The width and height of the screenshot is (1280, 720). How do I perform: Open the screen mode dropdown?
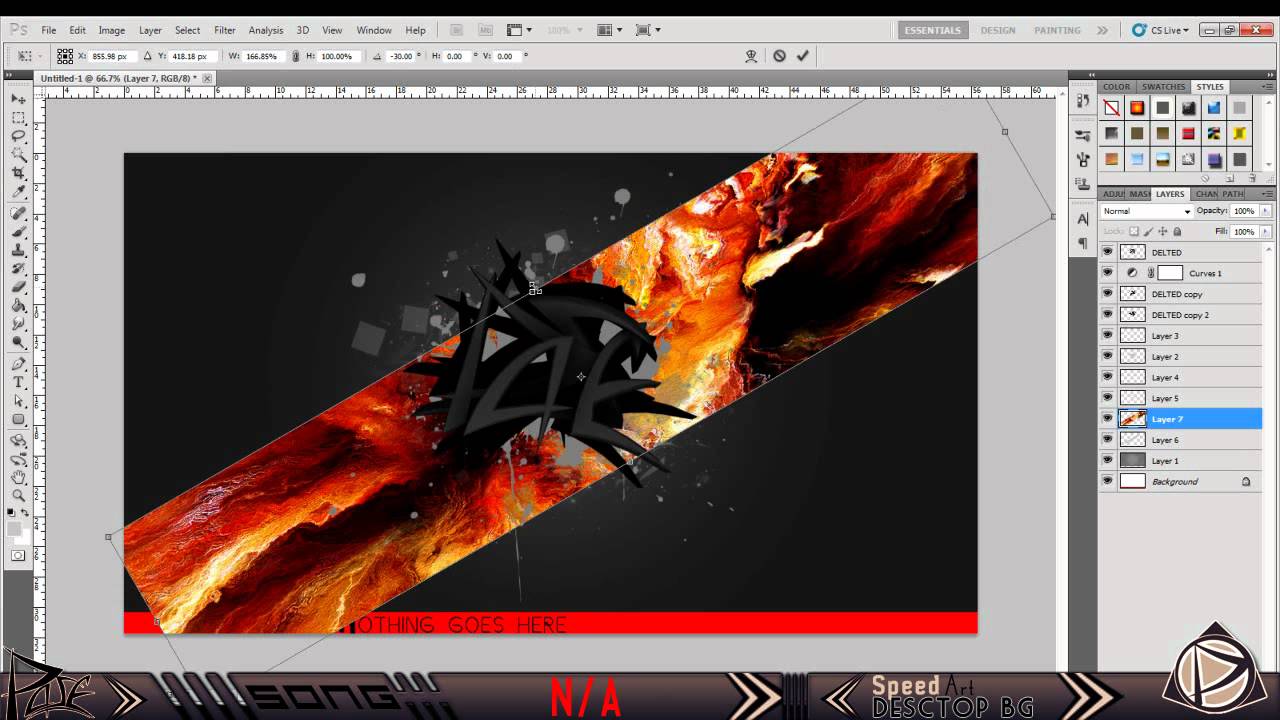point(648,30)
